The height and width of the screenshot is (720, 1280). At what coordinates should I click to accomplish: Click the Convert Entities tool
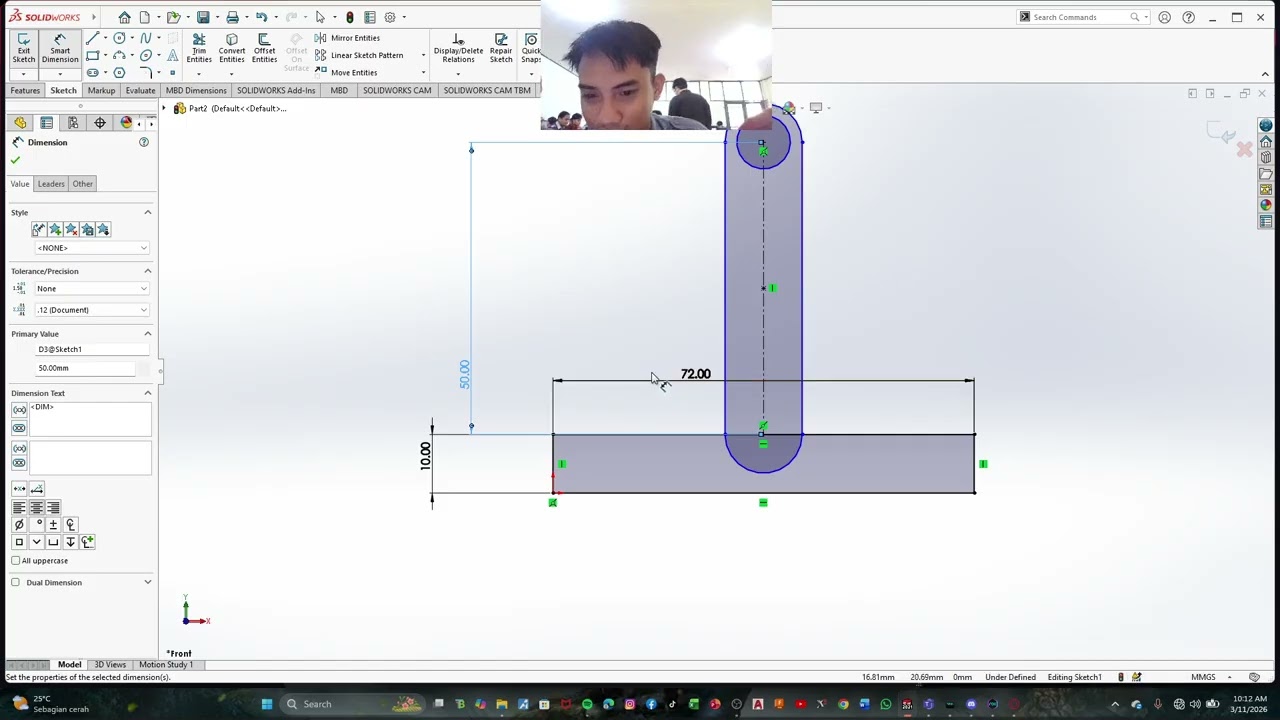pyautogui.click(x=232, y=48)
